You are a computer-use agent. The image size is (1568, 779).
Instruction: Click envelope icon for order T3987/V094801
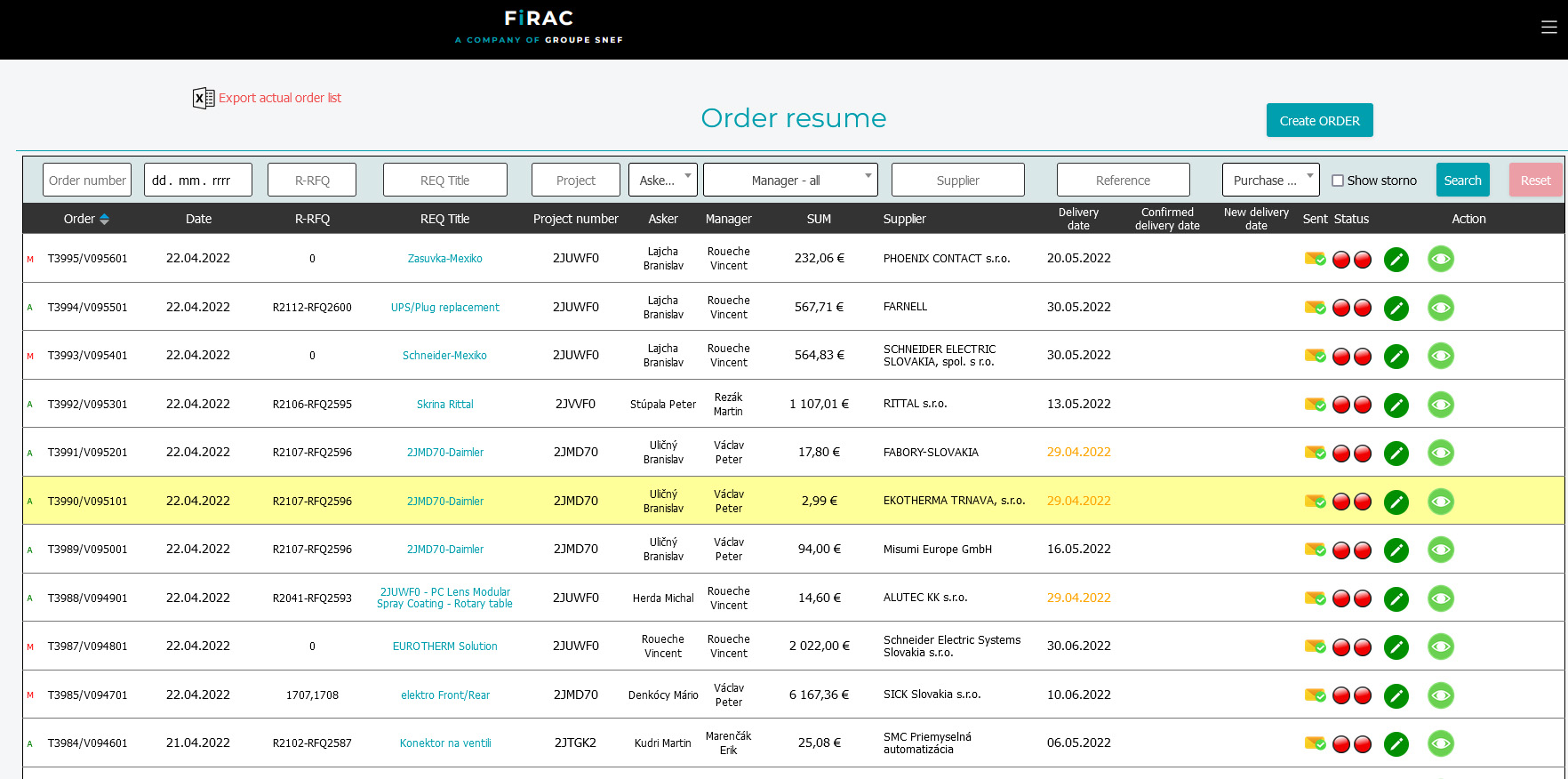(x=1315, y=646)
